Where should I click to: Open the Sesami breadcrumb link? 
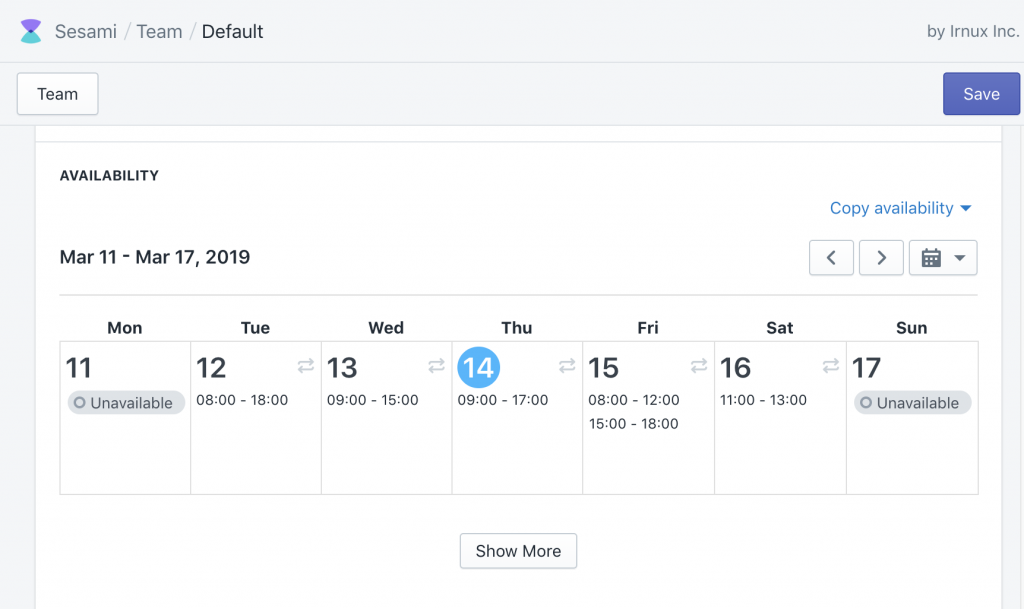point(86,31)
